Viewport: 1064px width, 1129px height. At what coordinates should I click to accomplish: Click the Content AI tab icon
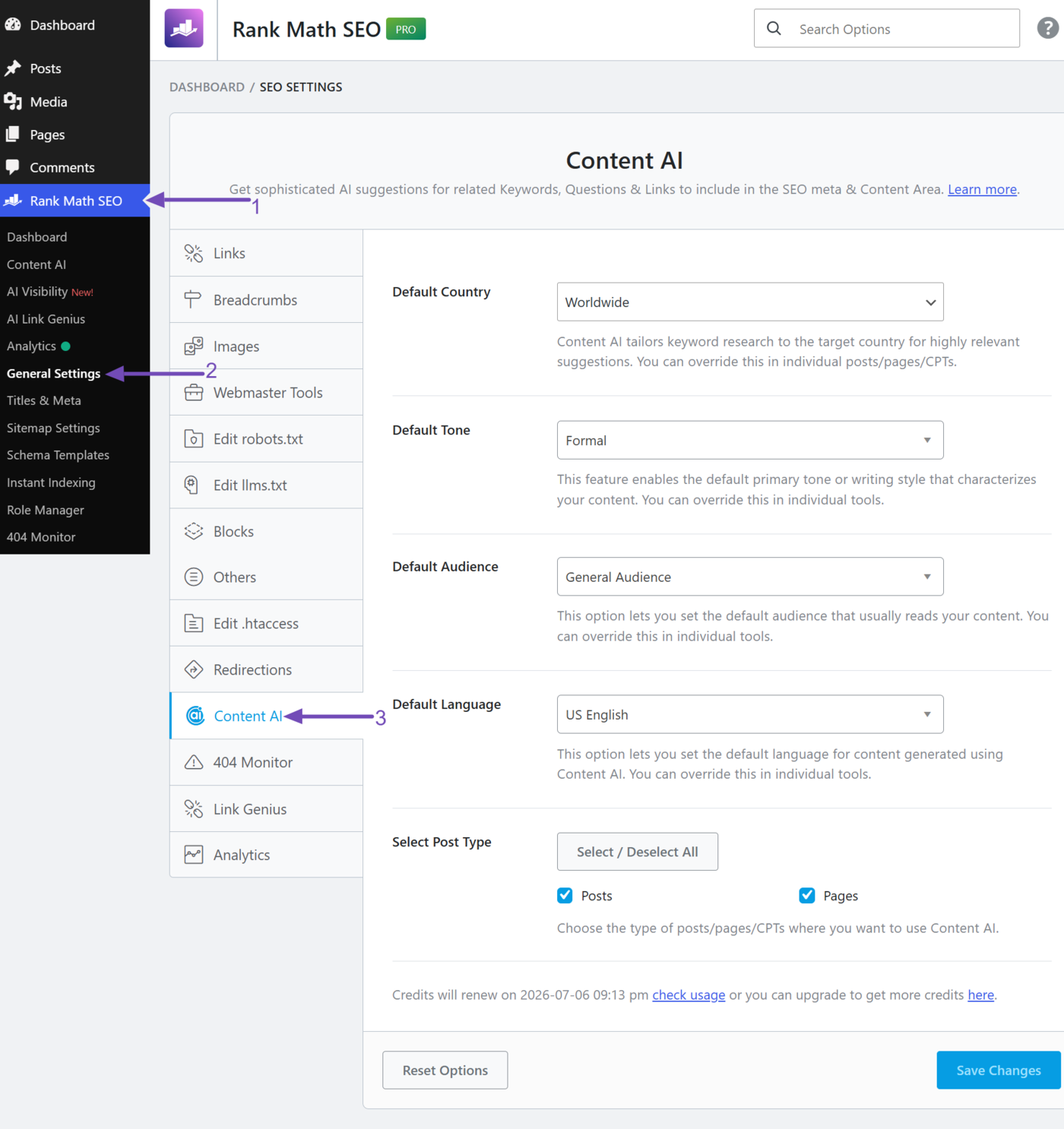tap(195, 716)
